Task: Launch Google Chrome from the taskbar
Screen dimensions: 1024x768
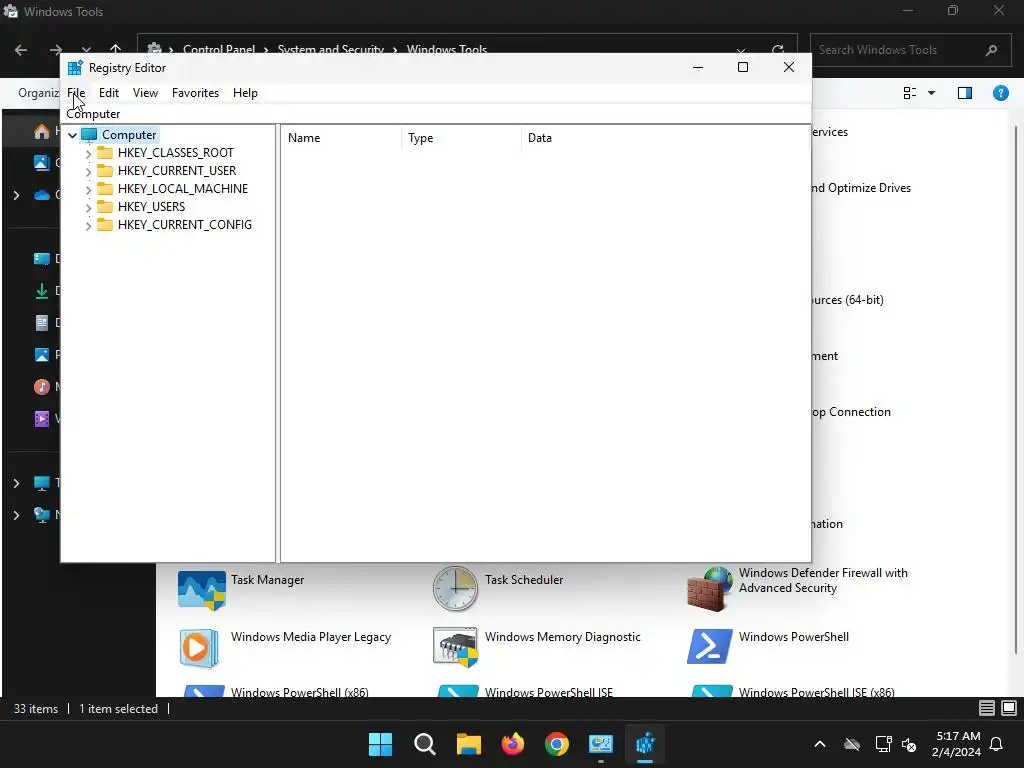Action: (556, 744)
